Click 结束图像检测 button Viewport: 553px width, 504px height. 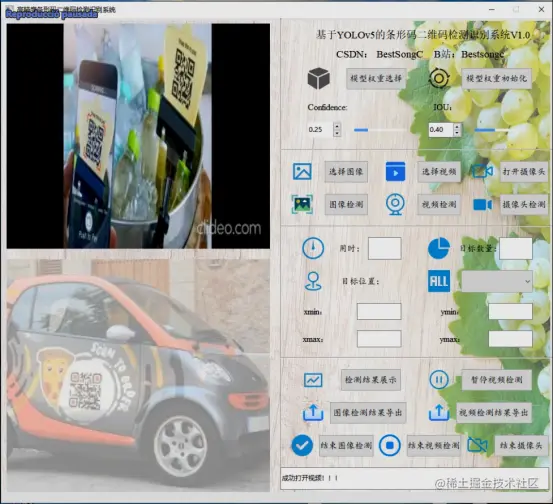[346, 445]
